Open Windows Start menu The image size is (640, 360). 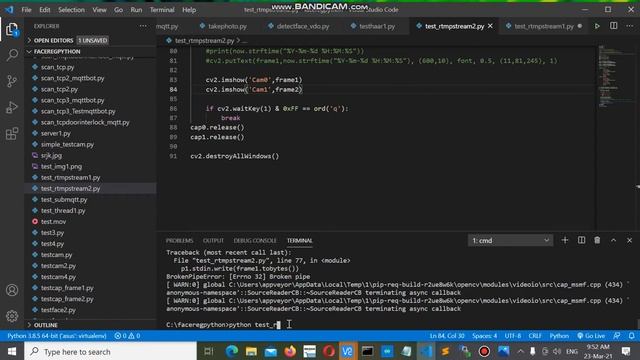click(12, 351)
